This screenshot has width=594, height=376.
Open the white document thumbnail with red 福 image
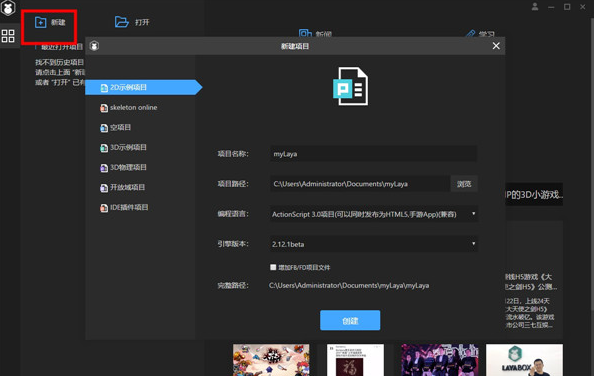355,360
